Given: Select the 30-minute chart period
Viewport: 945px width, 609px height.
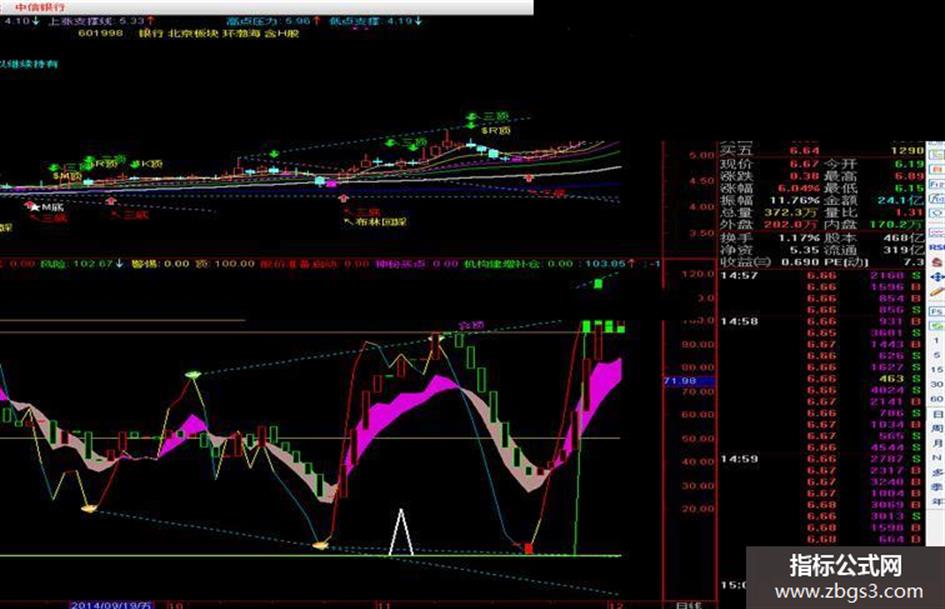Looking at the screenshot, I should click(x=937, y=384).
